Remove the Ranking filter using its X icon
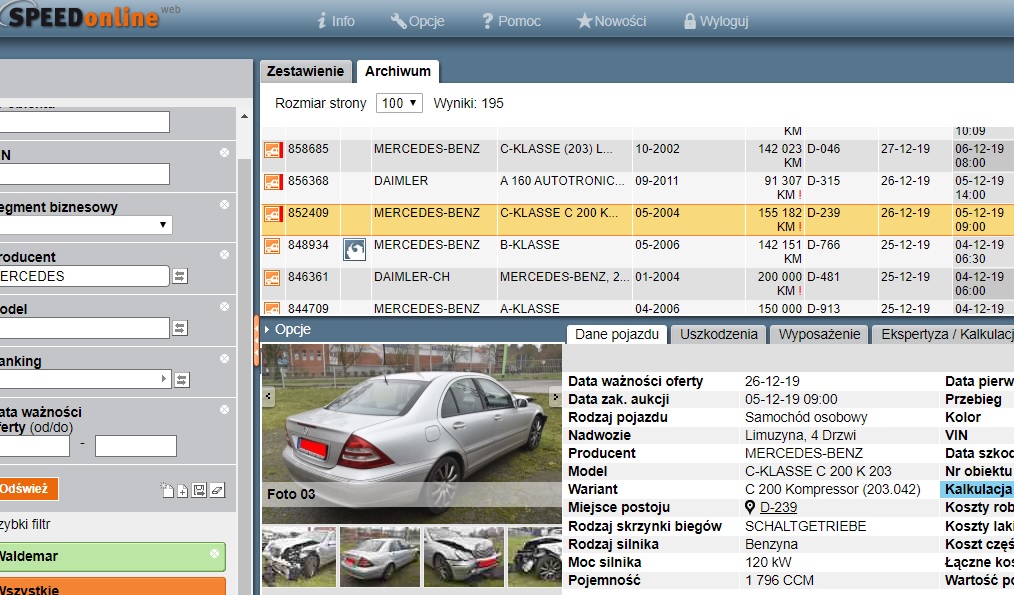 coord(224,359)
